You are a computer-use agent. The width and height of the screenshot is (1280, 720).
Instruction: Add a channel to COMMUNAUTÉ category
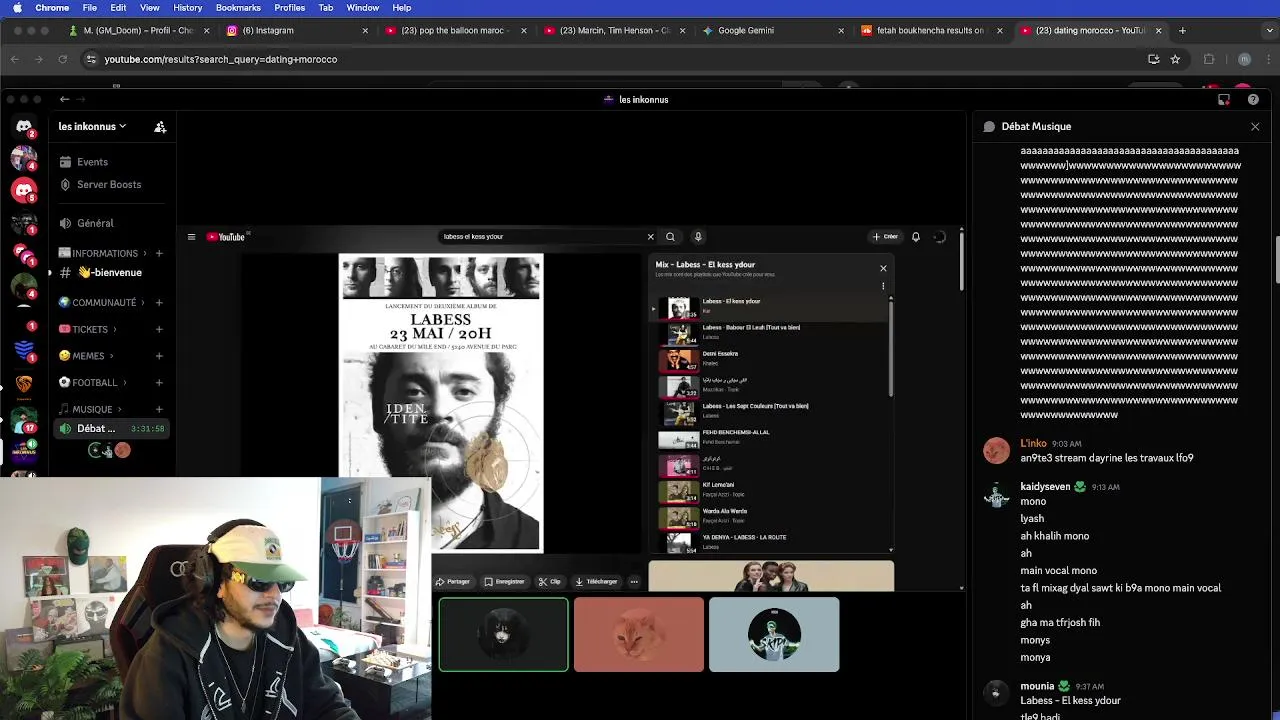click(x=159, y=303)
